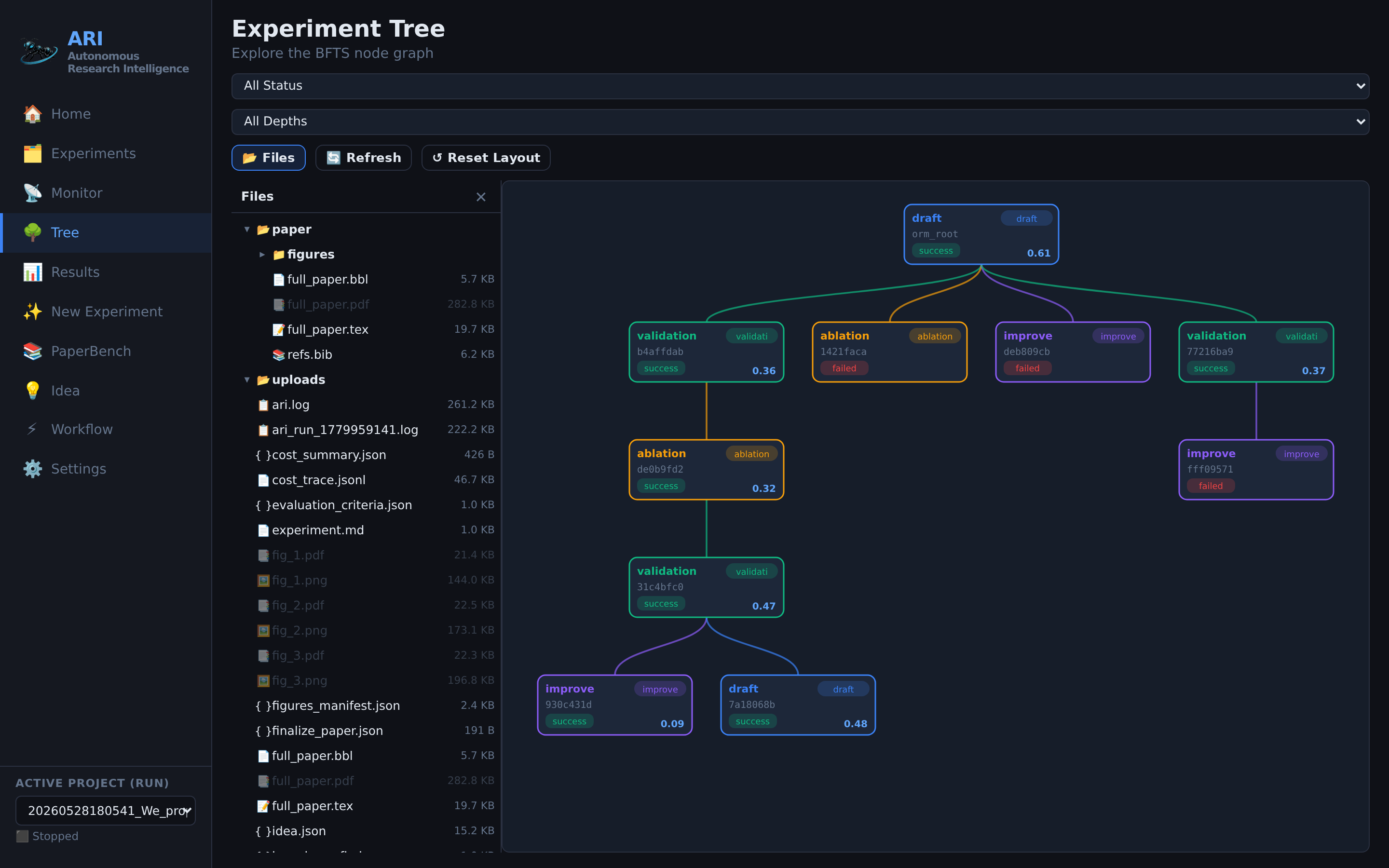
Task: Select ablation node de0b9fd2
Action: (706, 470)
